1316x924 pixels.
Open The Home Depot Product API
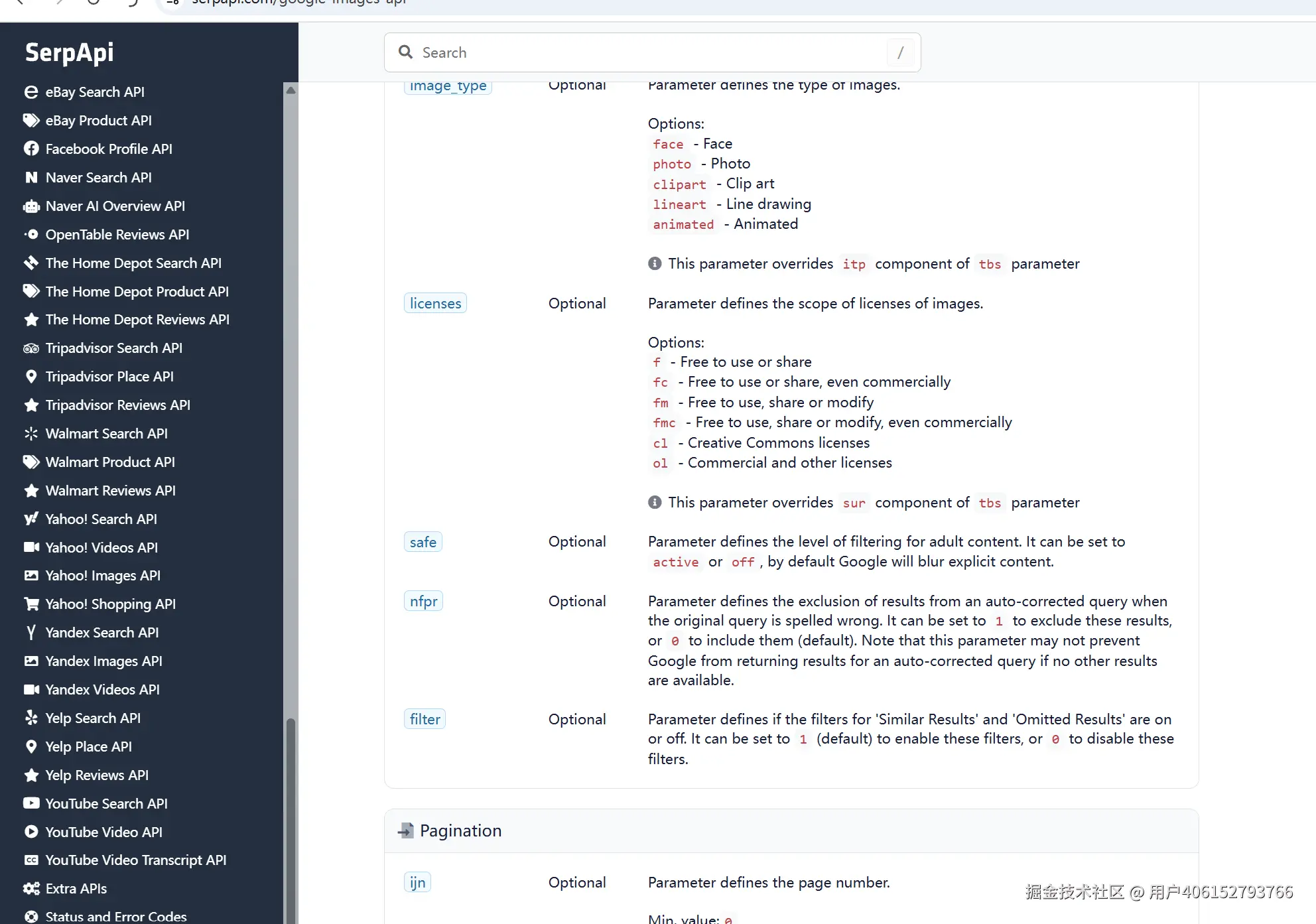point(137,292)
